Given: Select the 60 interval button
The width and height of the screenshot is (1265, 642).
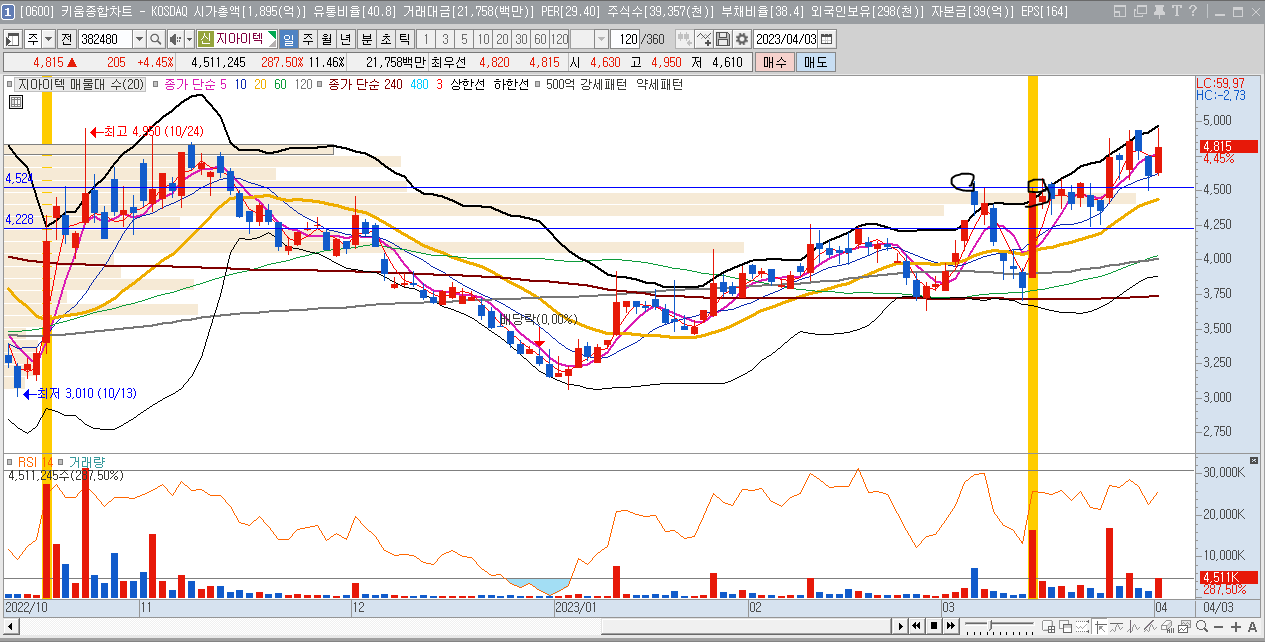Looking at the screenshot, I should coord(540,39).
